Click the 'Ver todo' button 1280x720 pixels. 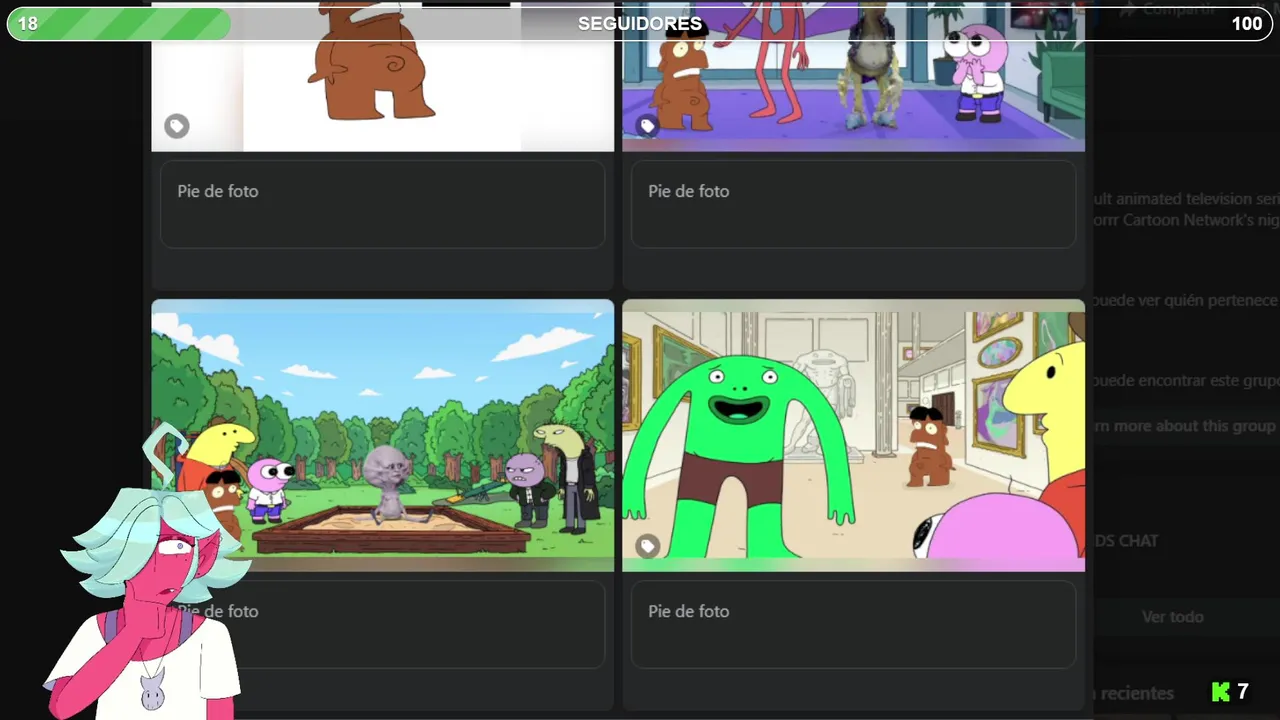pos(1173,617)
